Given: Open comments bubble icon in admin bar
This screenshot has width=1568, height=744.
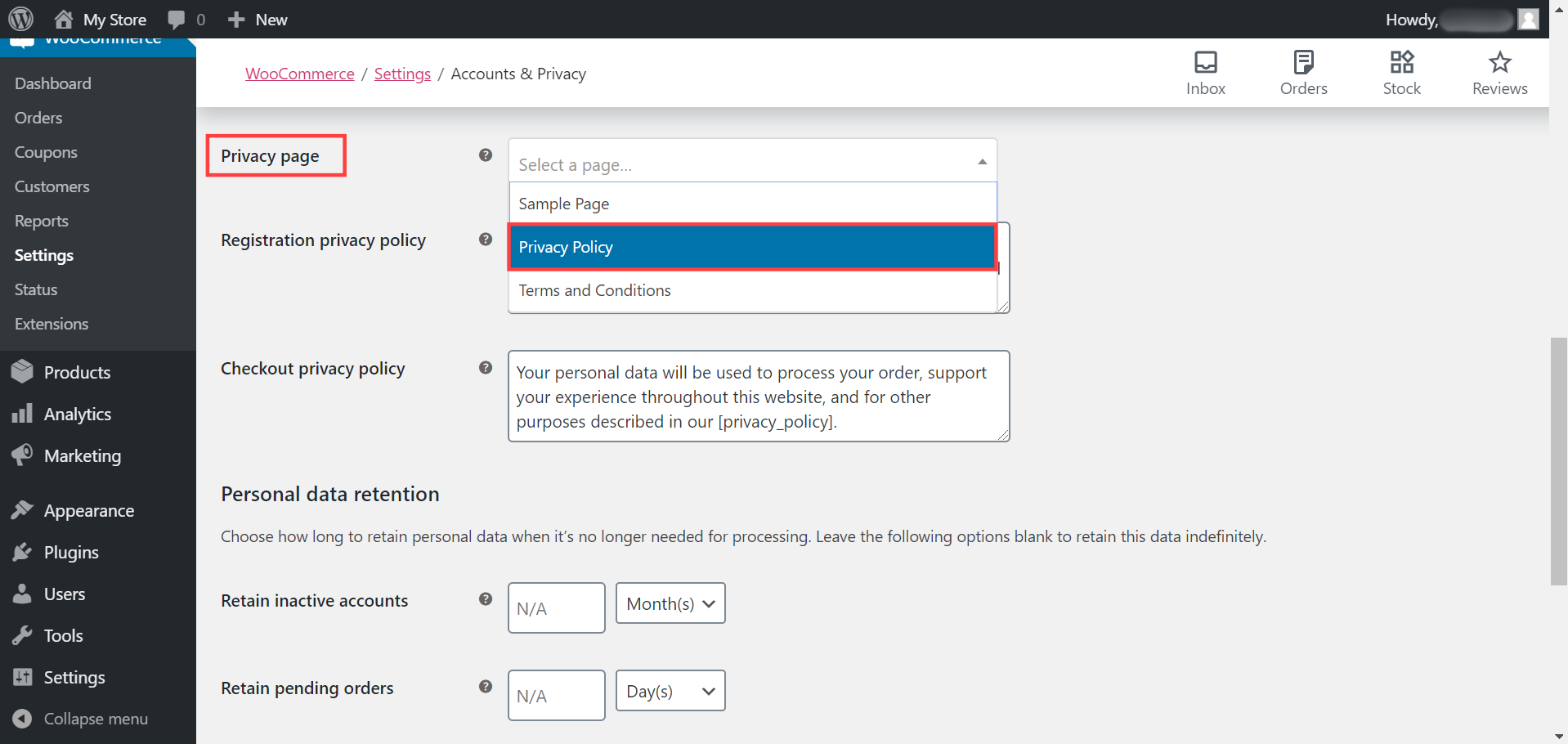Looking at the screenshot, I should pyautogui.click(x=176, y=20).
